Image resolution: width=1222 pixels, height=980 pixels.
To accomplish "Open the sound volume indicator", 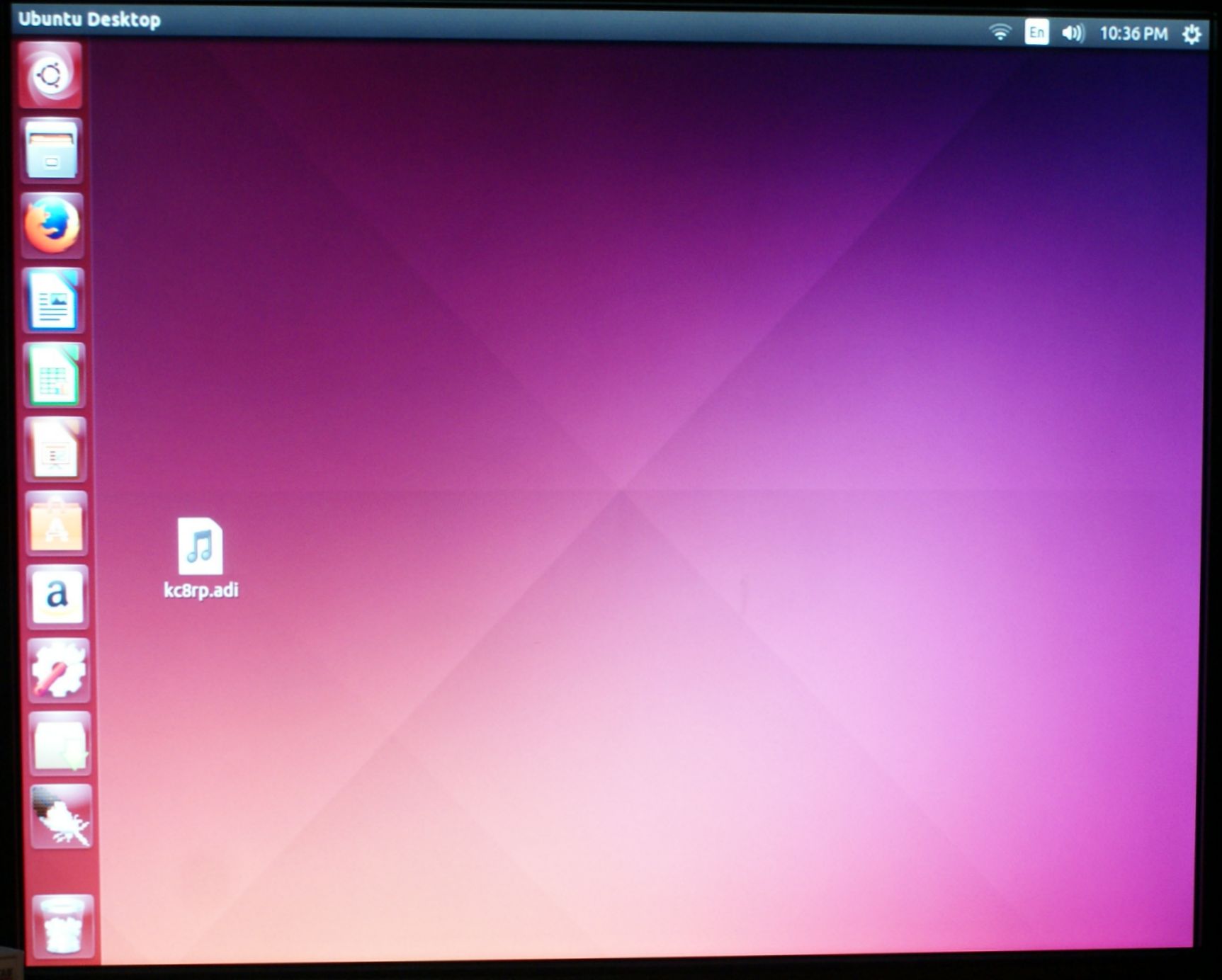I will click(x=1073, y=33).
